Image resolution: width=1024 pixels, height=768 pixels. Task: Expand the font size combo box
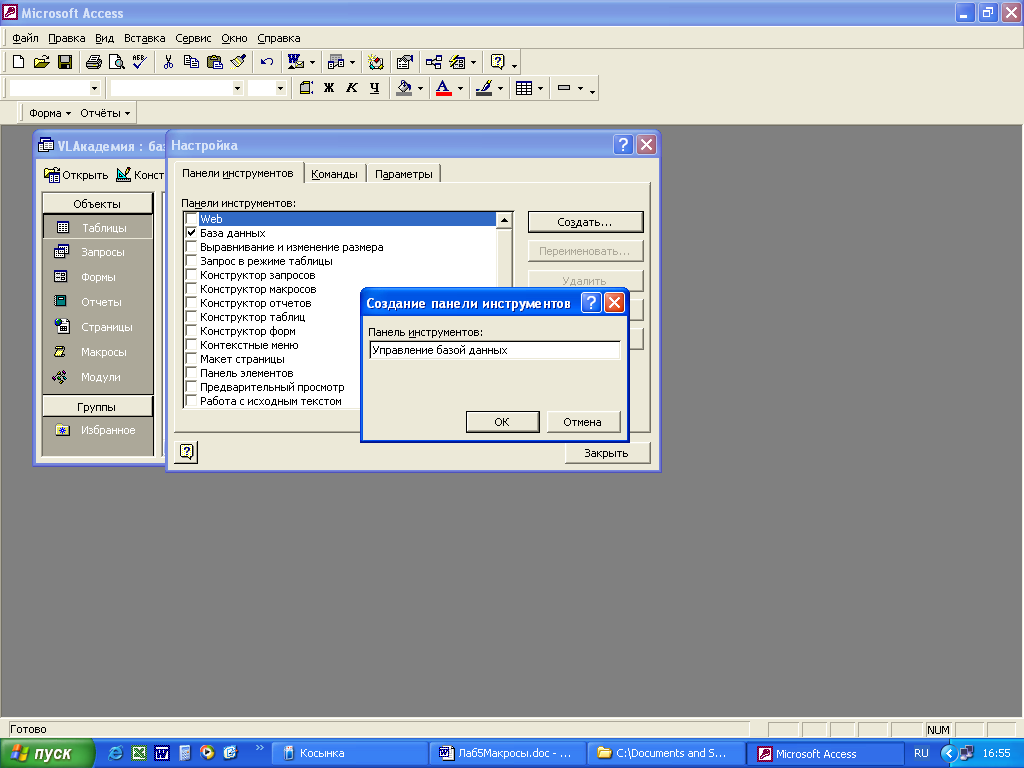point(280,88)
